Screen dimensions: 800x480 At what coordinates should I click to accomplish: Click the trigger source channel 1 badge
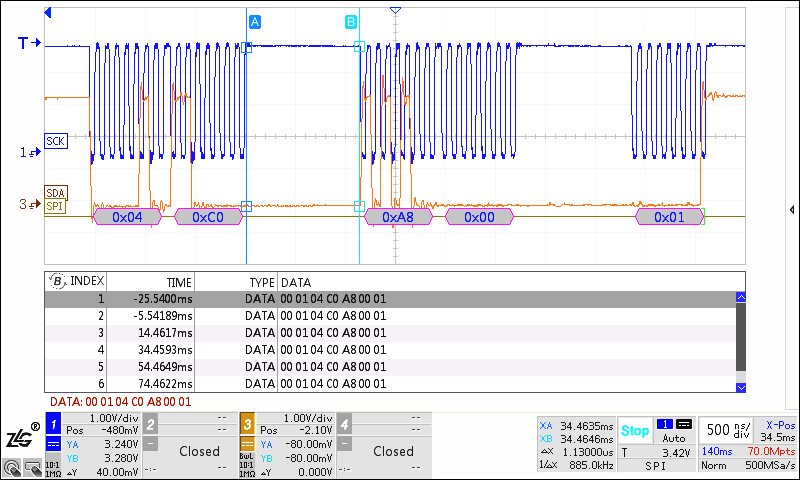tap(665, 424)
